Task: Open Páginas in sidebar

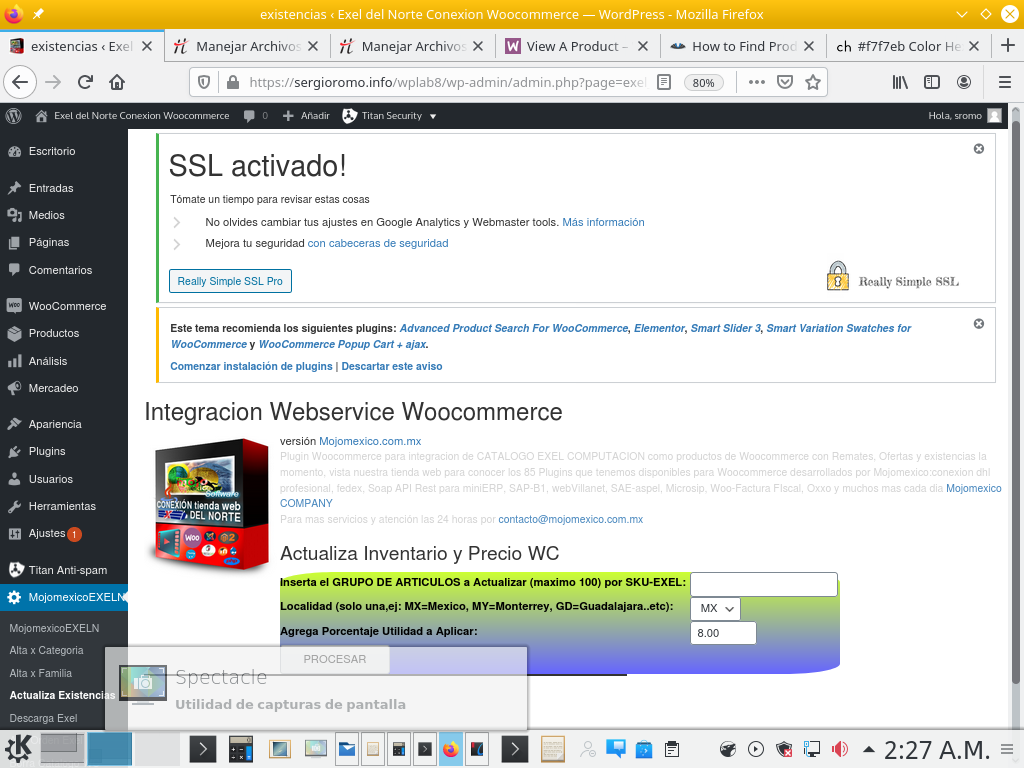Action: pos(48,242)
